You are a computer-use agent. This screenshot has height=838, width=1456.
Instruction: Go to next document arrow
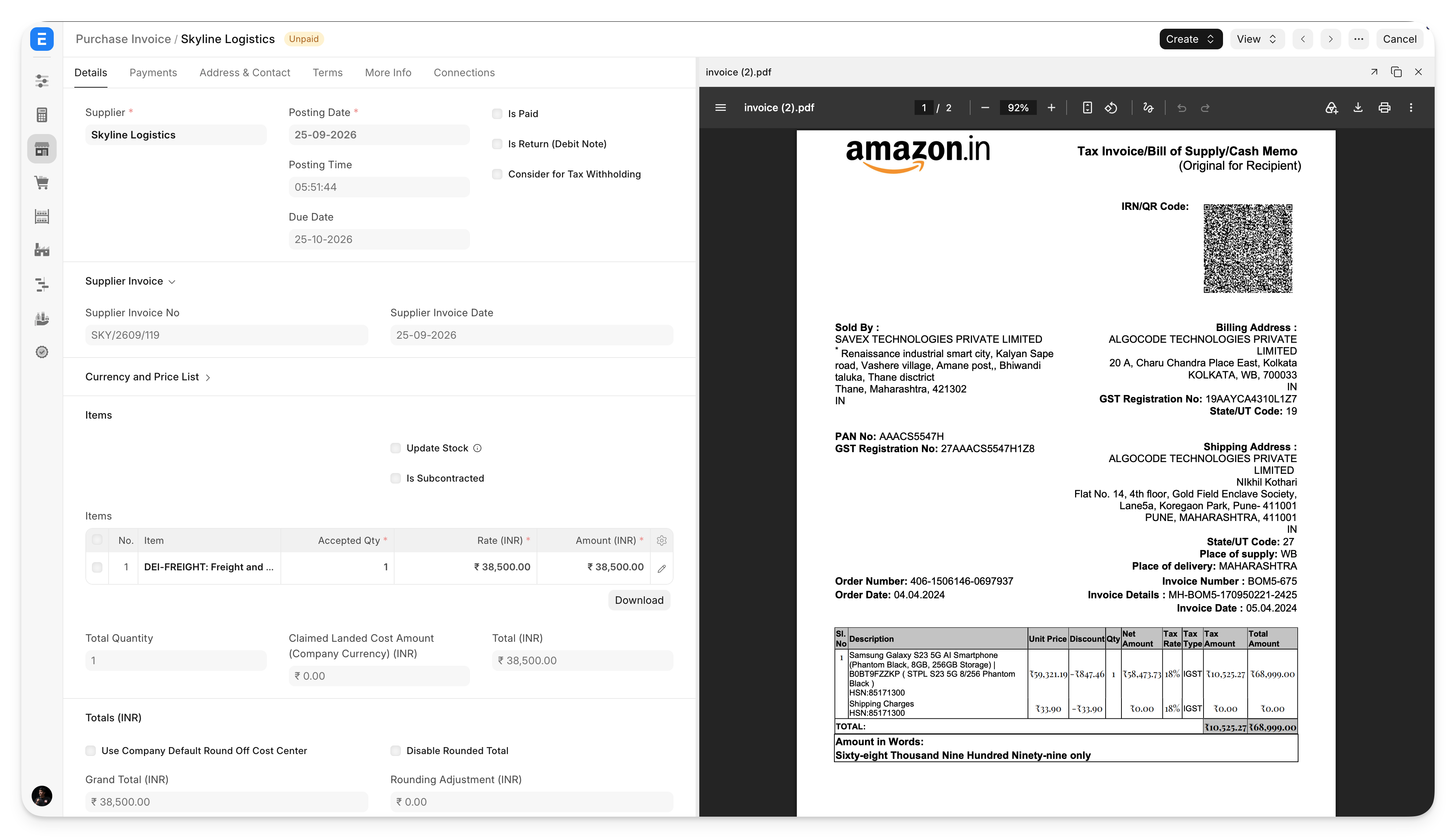[1330, 39]
